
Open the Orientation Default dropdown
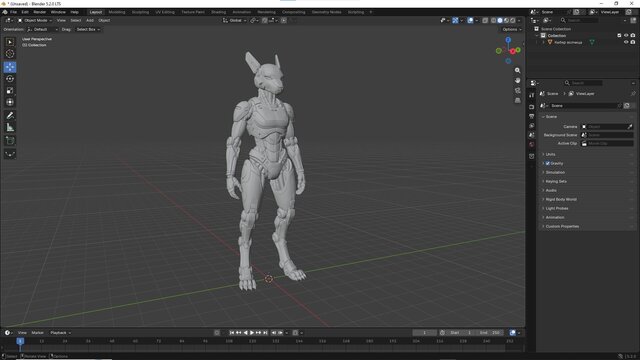coord(43,29)
